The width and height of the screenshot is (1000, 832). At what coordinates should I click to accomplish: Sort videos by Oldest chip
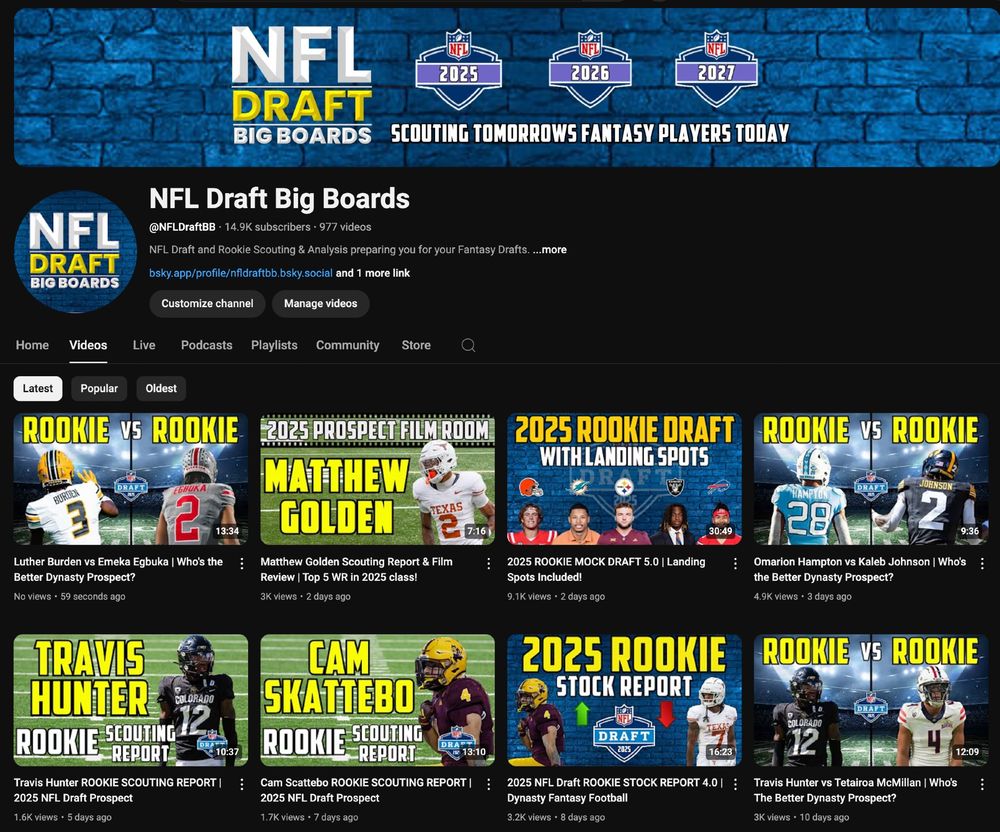[161, 388]
